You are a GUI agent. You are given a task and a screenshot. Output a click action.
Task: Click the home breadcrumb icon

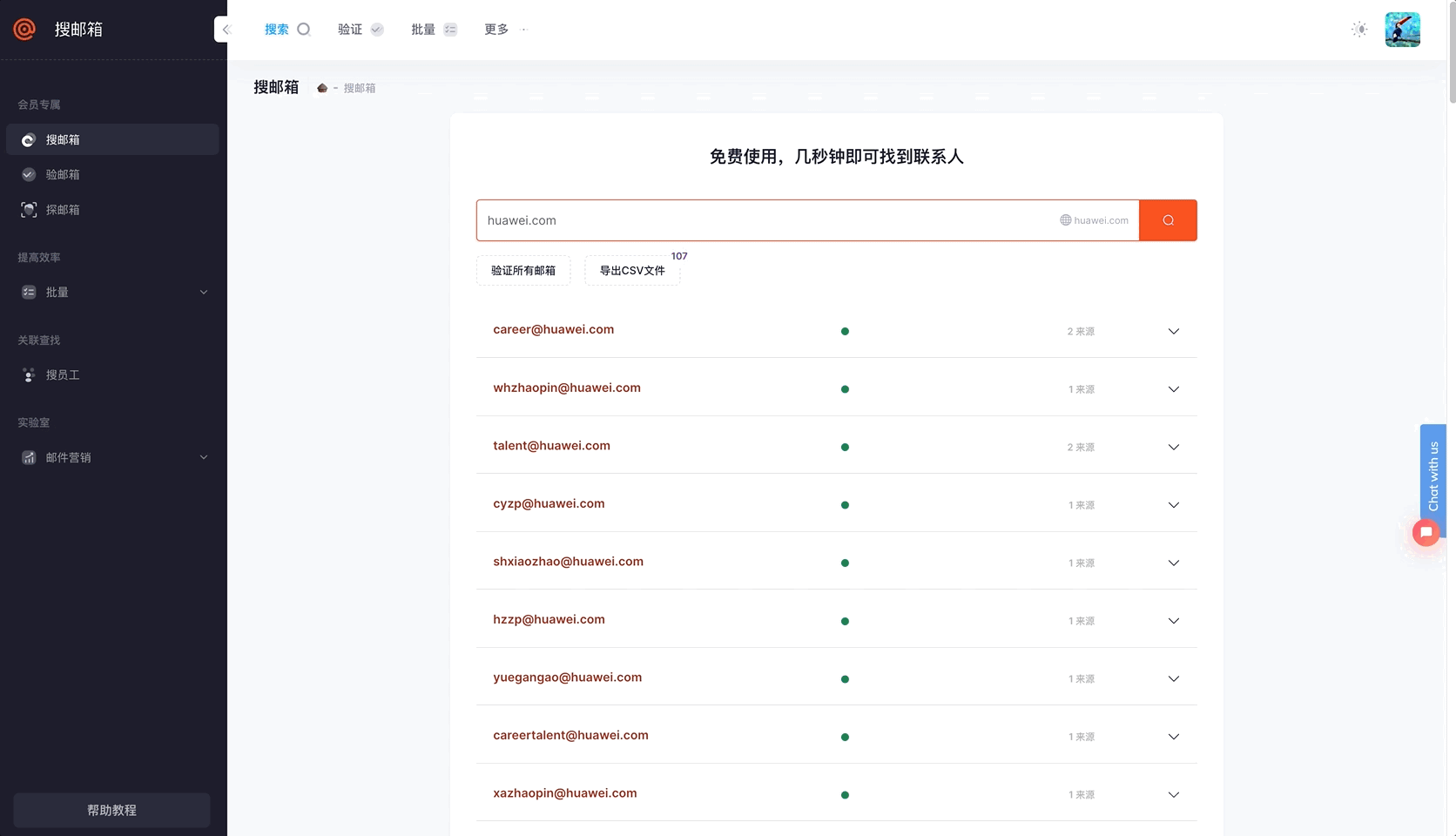pyautogui.click(x=322, y=88)
